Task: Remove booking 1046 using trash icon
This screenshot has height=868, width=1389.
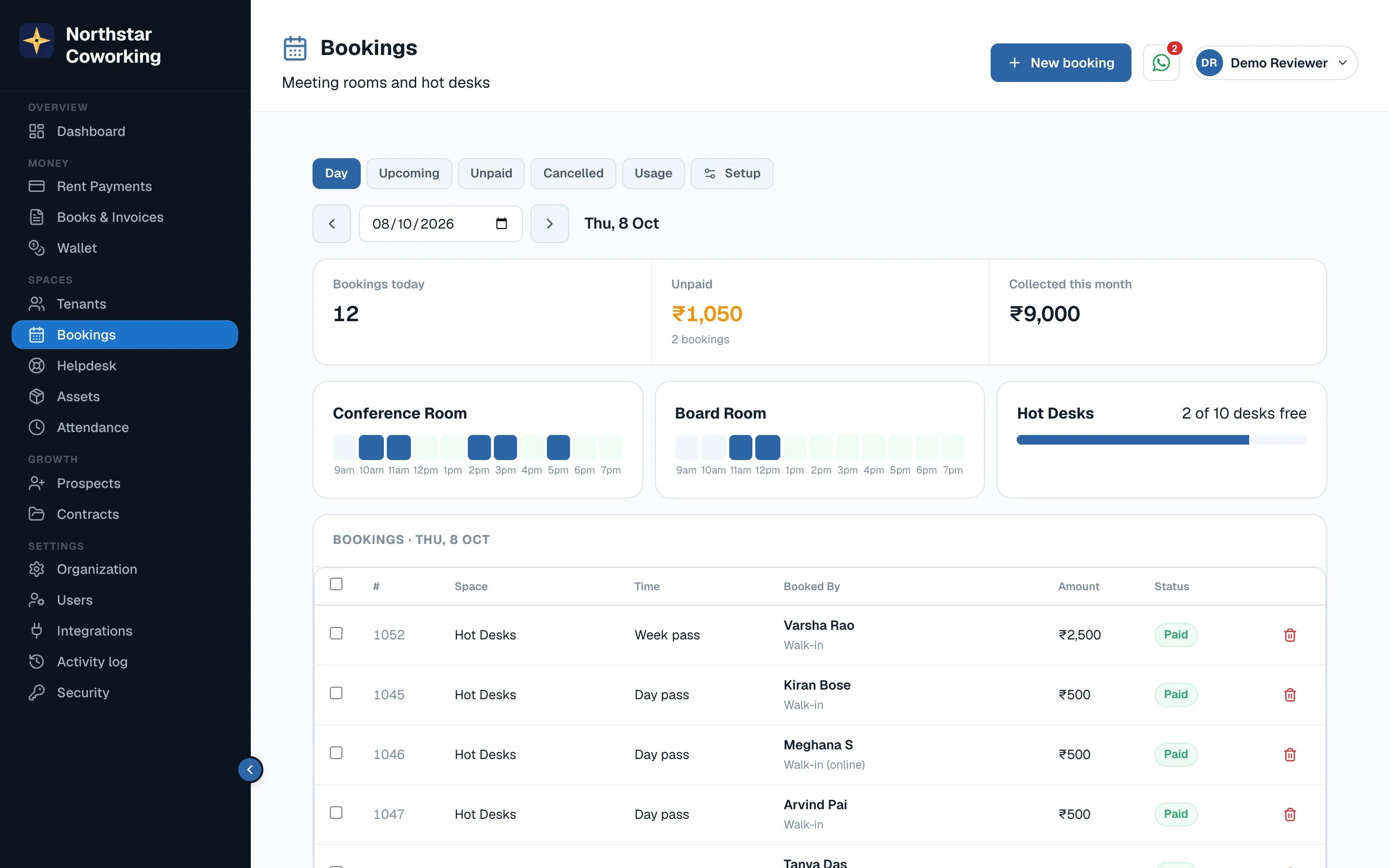Action: 1290,754
